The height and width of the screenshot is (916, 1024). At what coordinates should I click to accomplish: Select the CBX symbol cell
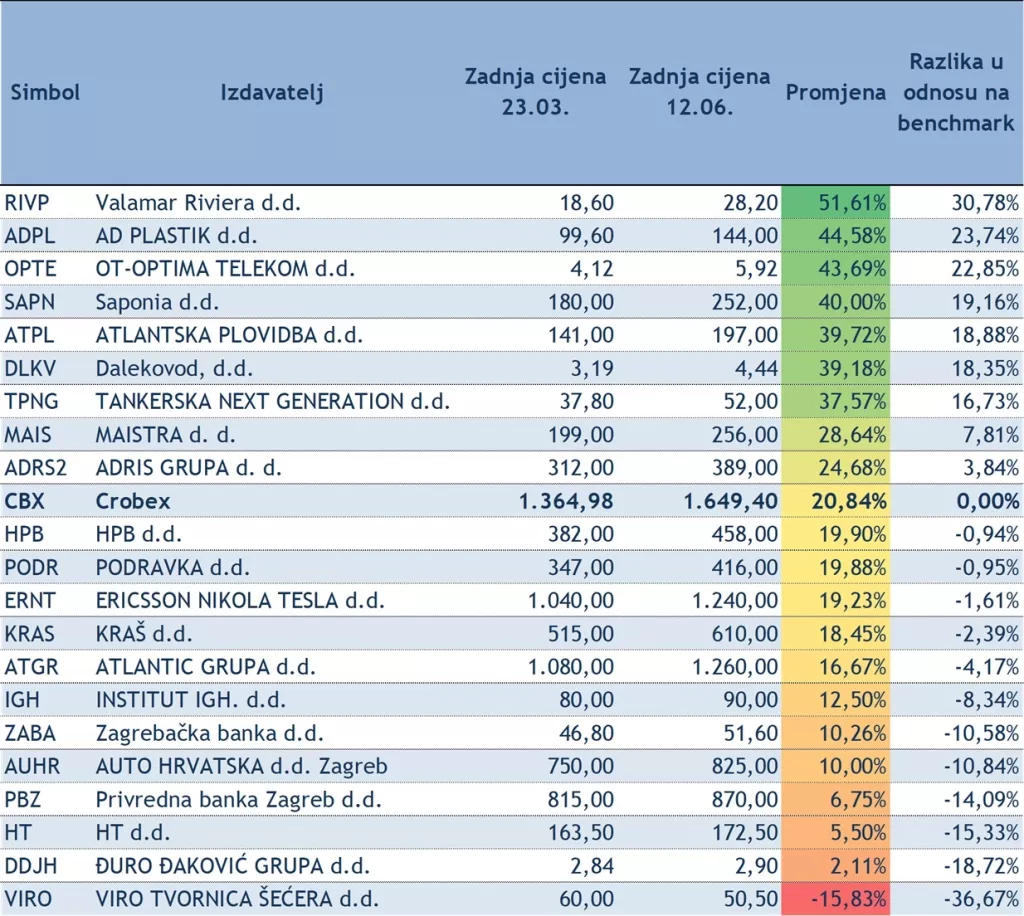(x=25, y=501)
